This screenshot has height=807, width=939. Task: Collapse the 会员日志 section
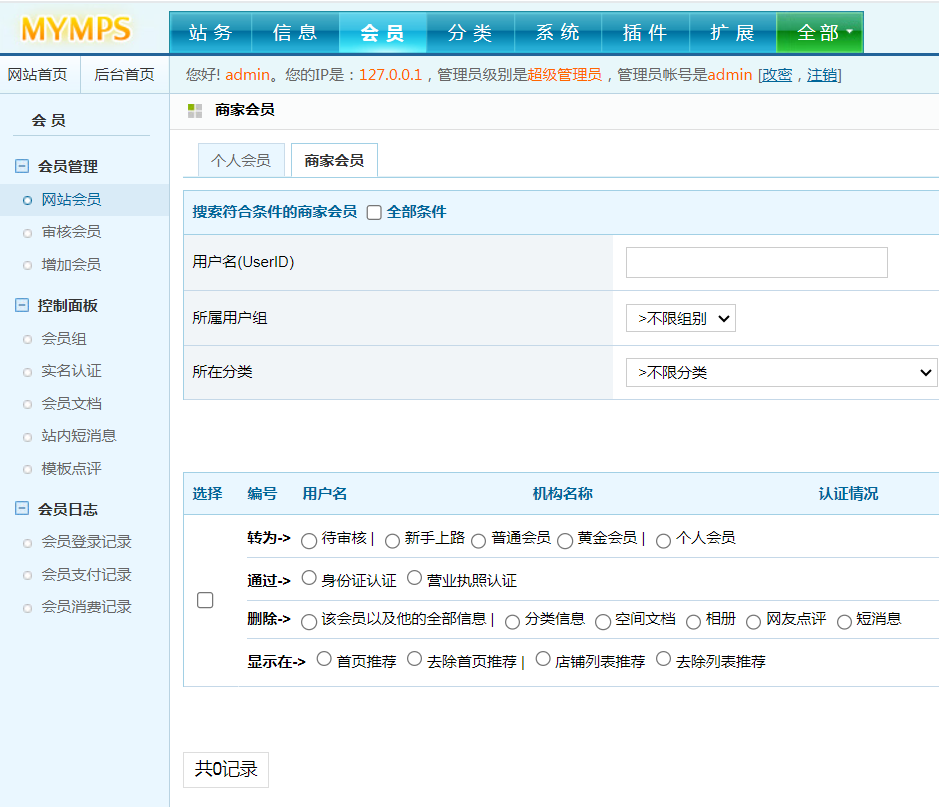[x=22, y=509]
